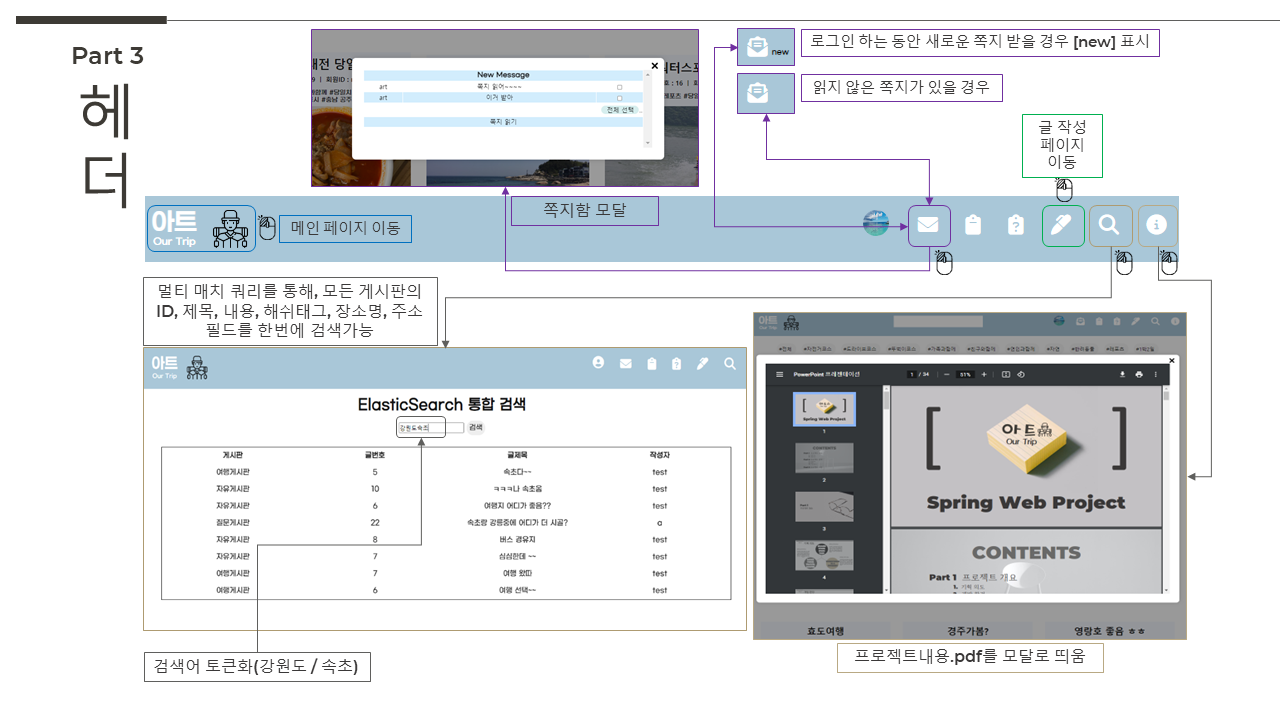The height and width of the screenshot is (720, 1280).
Task: Click the pen icon in search page header
Action: click(703, 364)
